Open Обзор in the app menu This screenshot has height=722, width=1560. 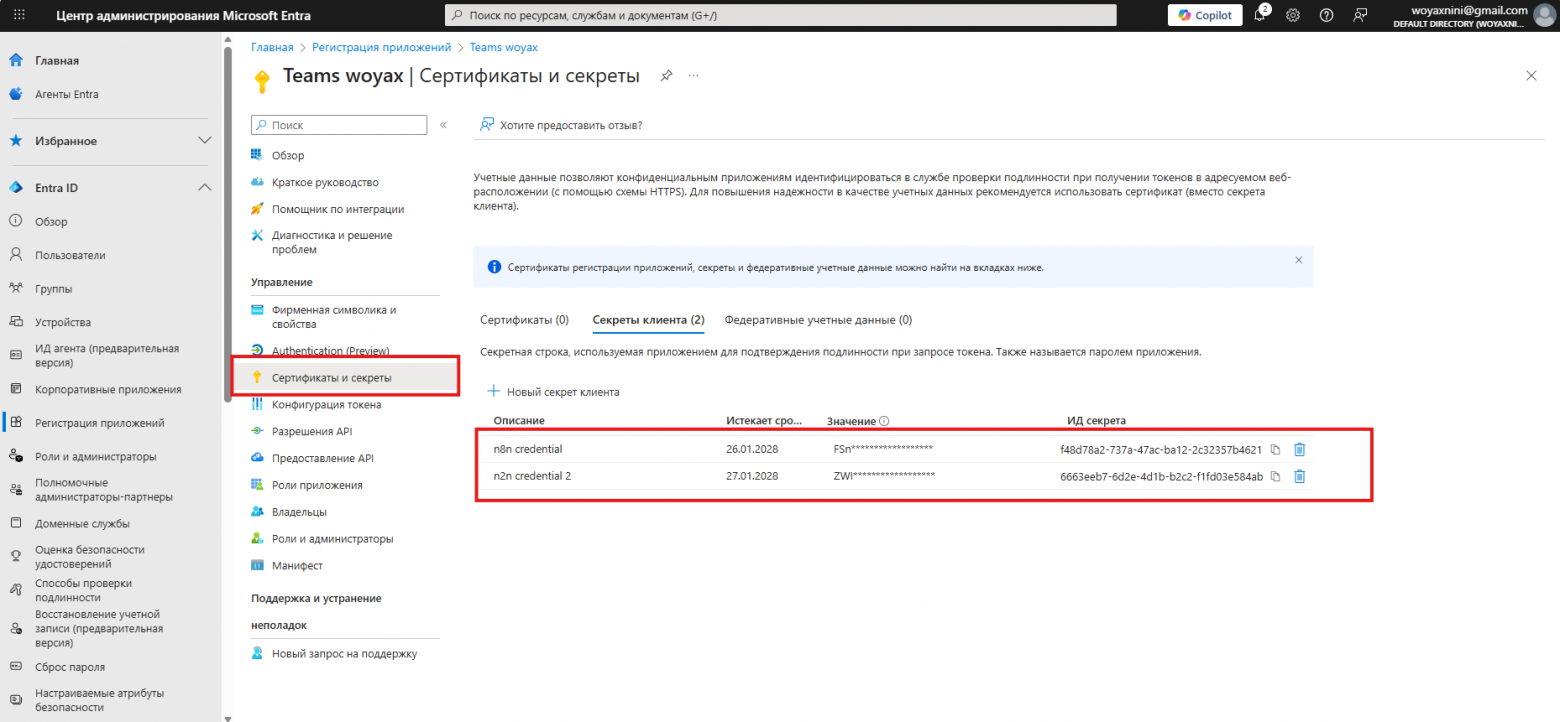[288, 156]
